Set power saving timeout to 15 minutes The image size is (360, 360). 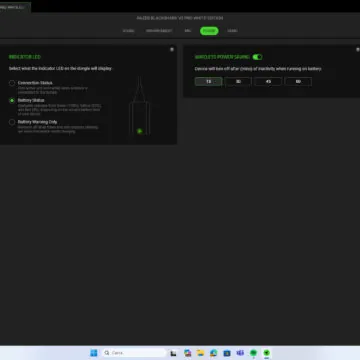[209, 82]
